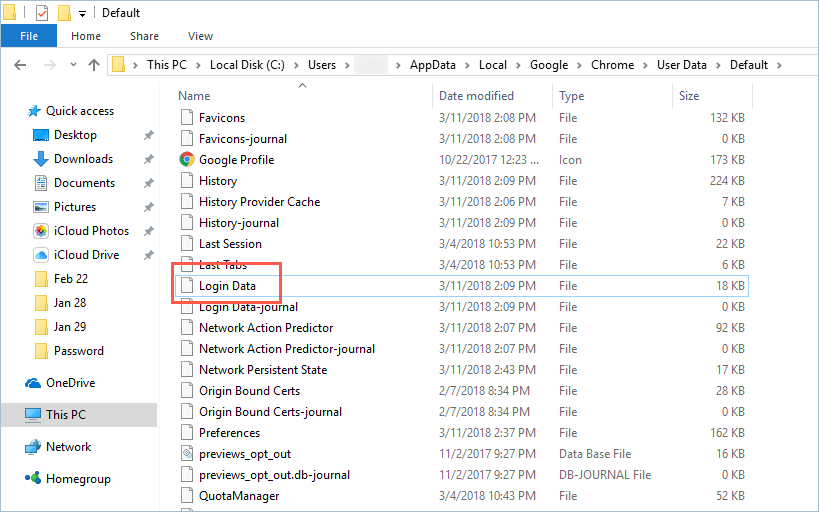Open the Feb 22 folder in sidebar
The width and height of the screenshot is (819, 512).
[71, 279]
